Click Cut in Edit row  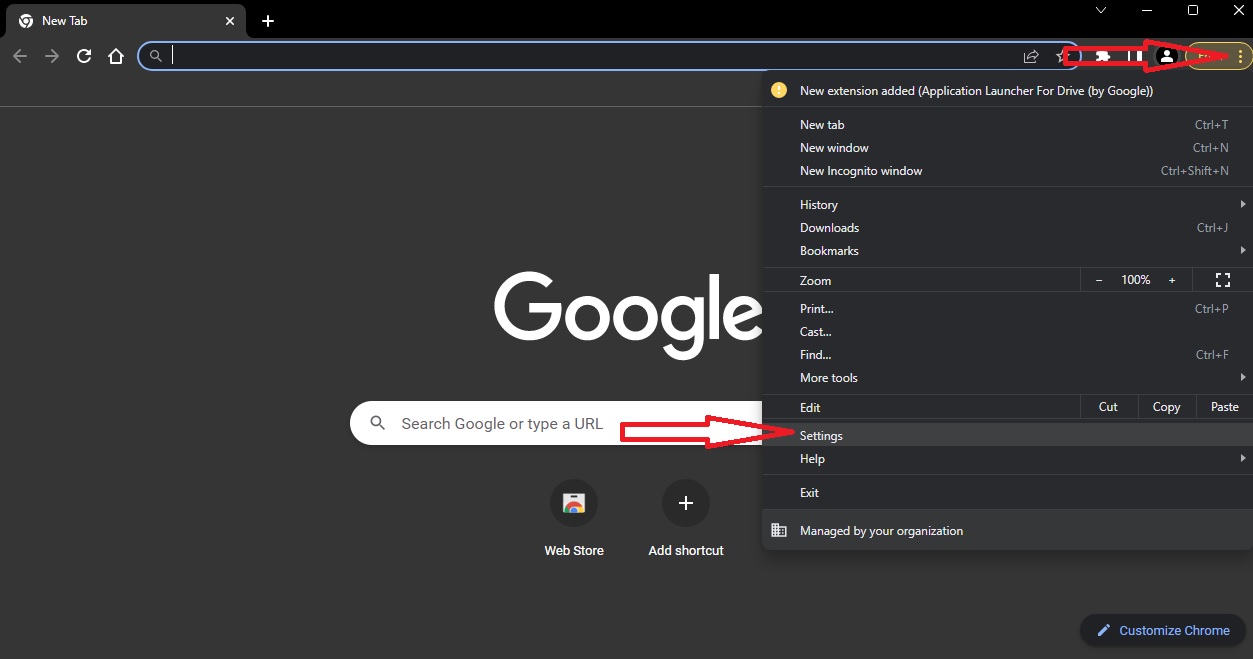(x=1108, y=407)
